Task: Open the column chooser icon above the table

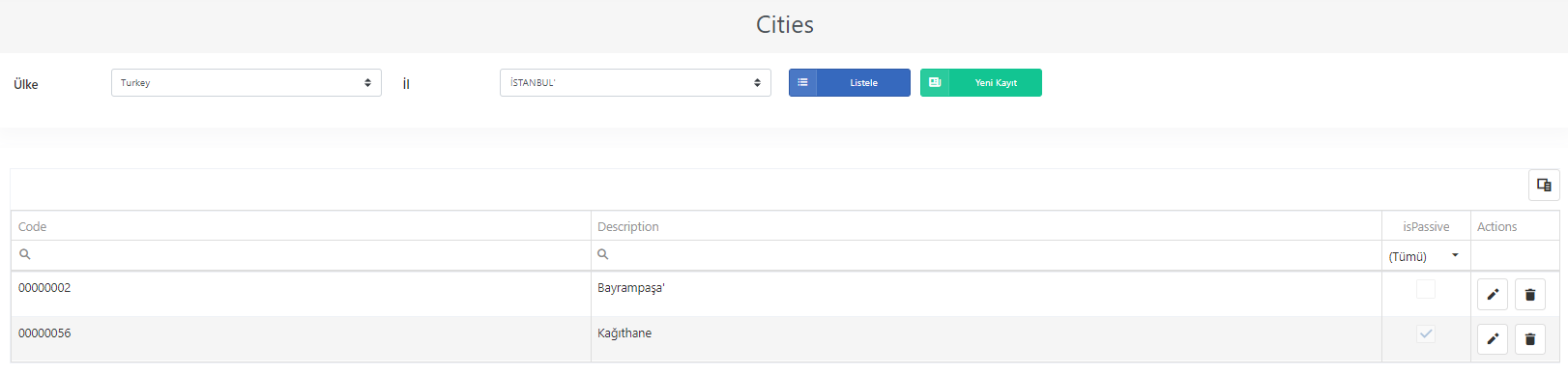Action: coord(1544,185)
